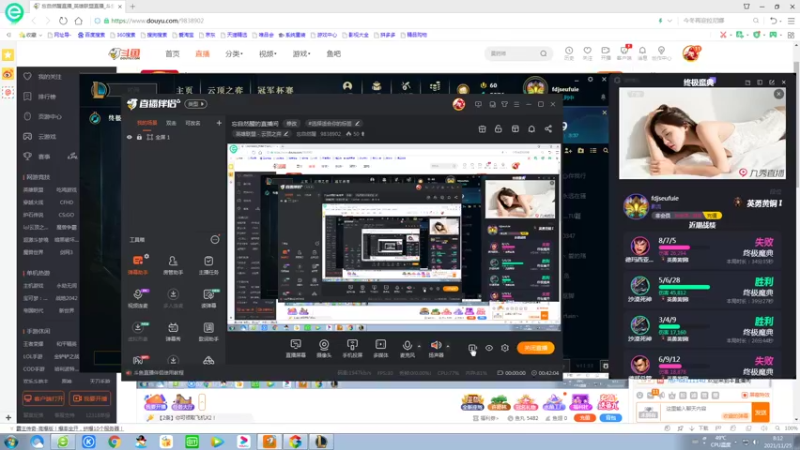Click the mode switch pill next to 直播伴侣 logo
Viewport: 800px width, 450px height.
[x=196, y=104]
